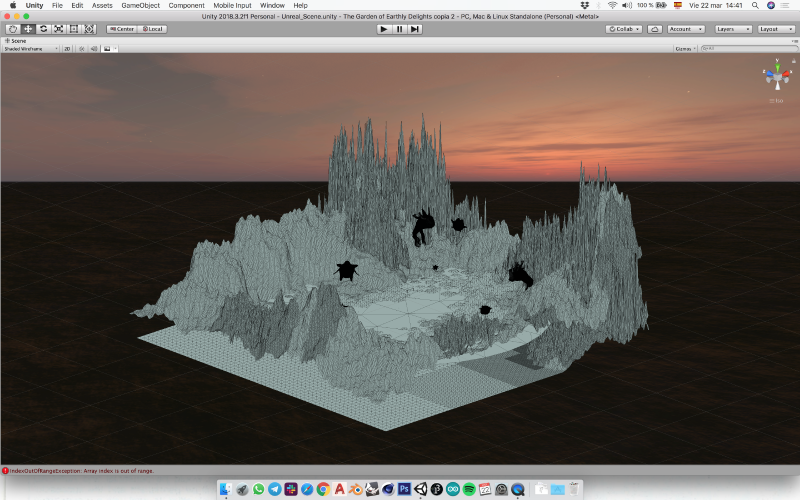Image resolution: width=800 pixels, height=500 pixels.
Task: Open the Gizmos dropdown
Action: [684, 48]
